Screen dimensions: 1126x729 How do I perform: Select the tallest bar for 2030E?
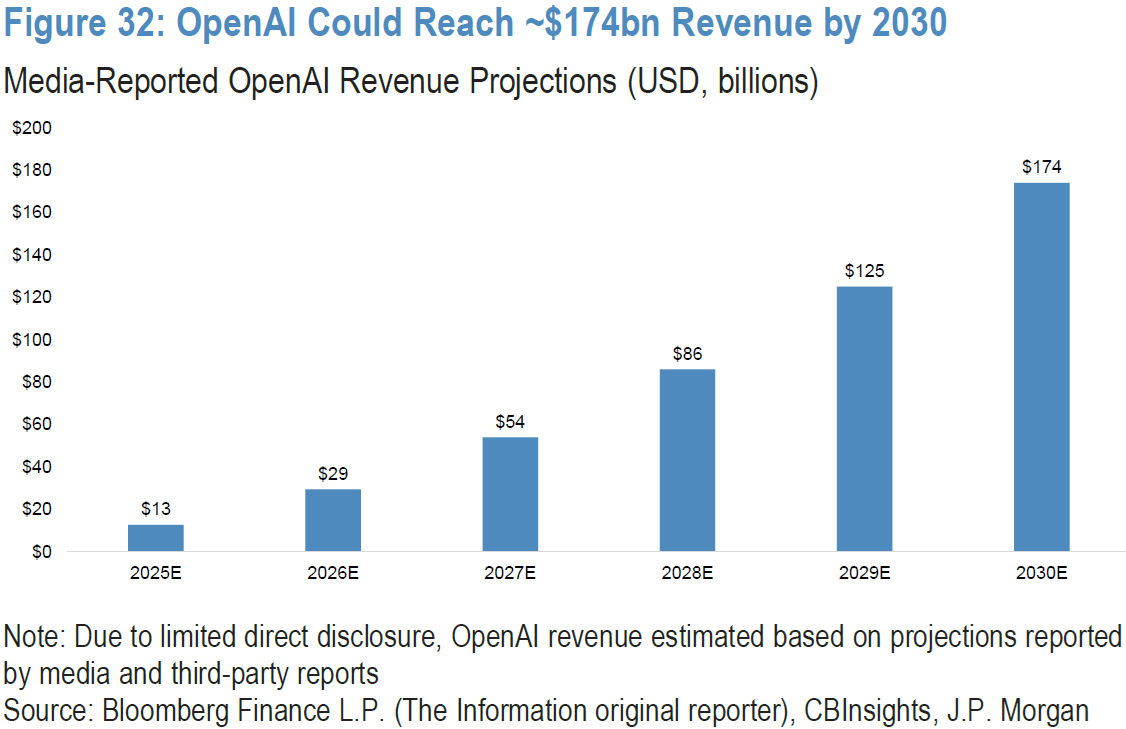click(1041, 367)
